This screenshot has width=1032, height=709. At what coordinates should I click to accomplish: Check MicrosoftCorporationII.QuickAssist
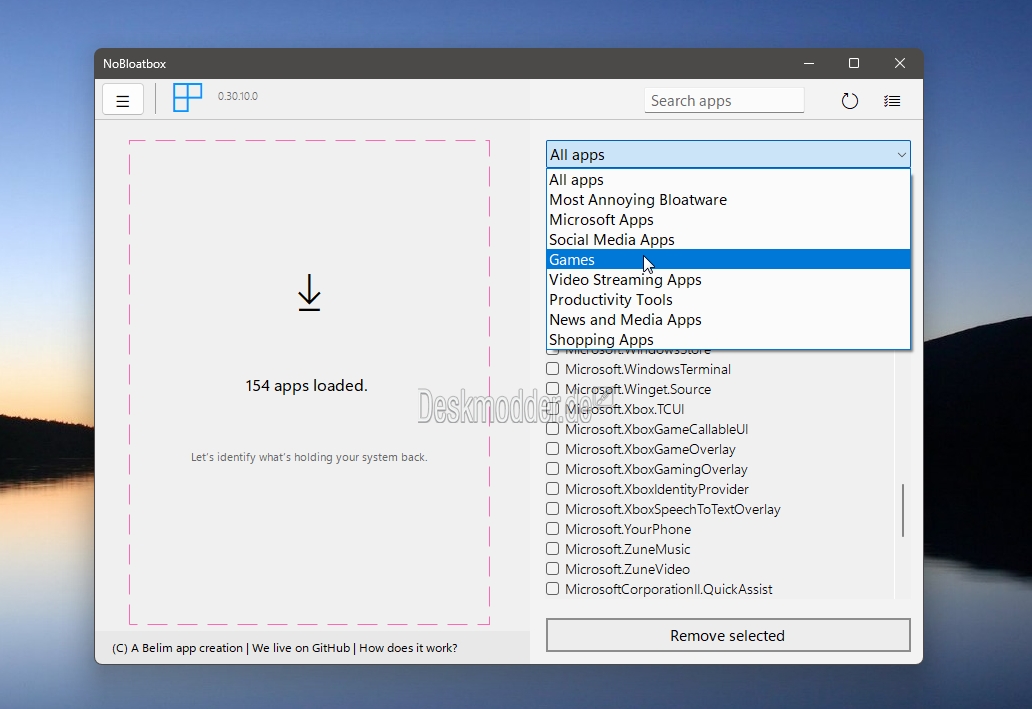point(553,589)
